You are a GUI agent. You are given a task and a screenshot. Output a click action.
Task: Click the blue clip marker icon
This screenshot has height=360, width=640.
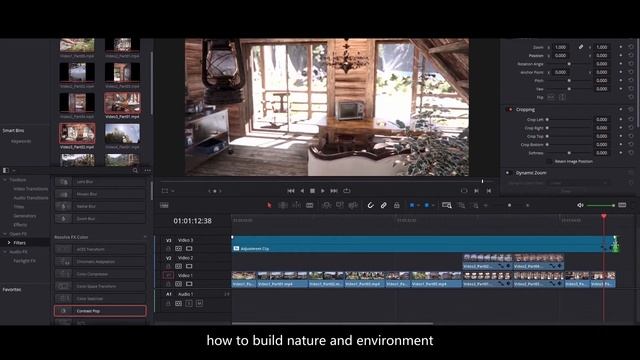coord(427,205)
